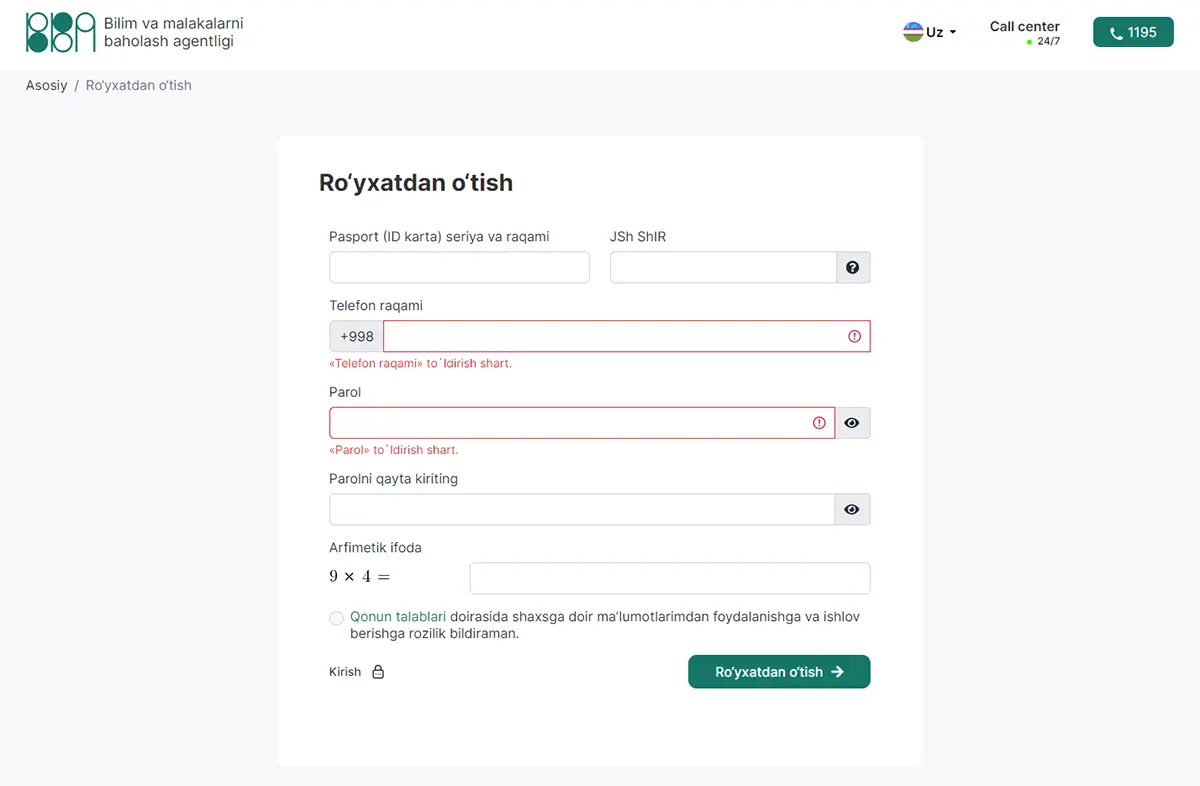Click the +998 country code prefix

pos(357,336)
